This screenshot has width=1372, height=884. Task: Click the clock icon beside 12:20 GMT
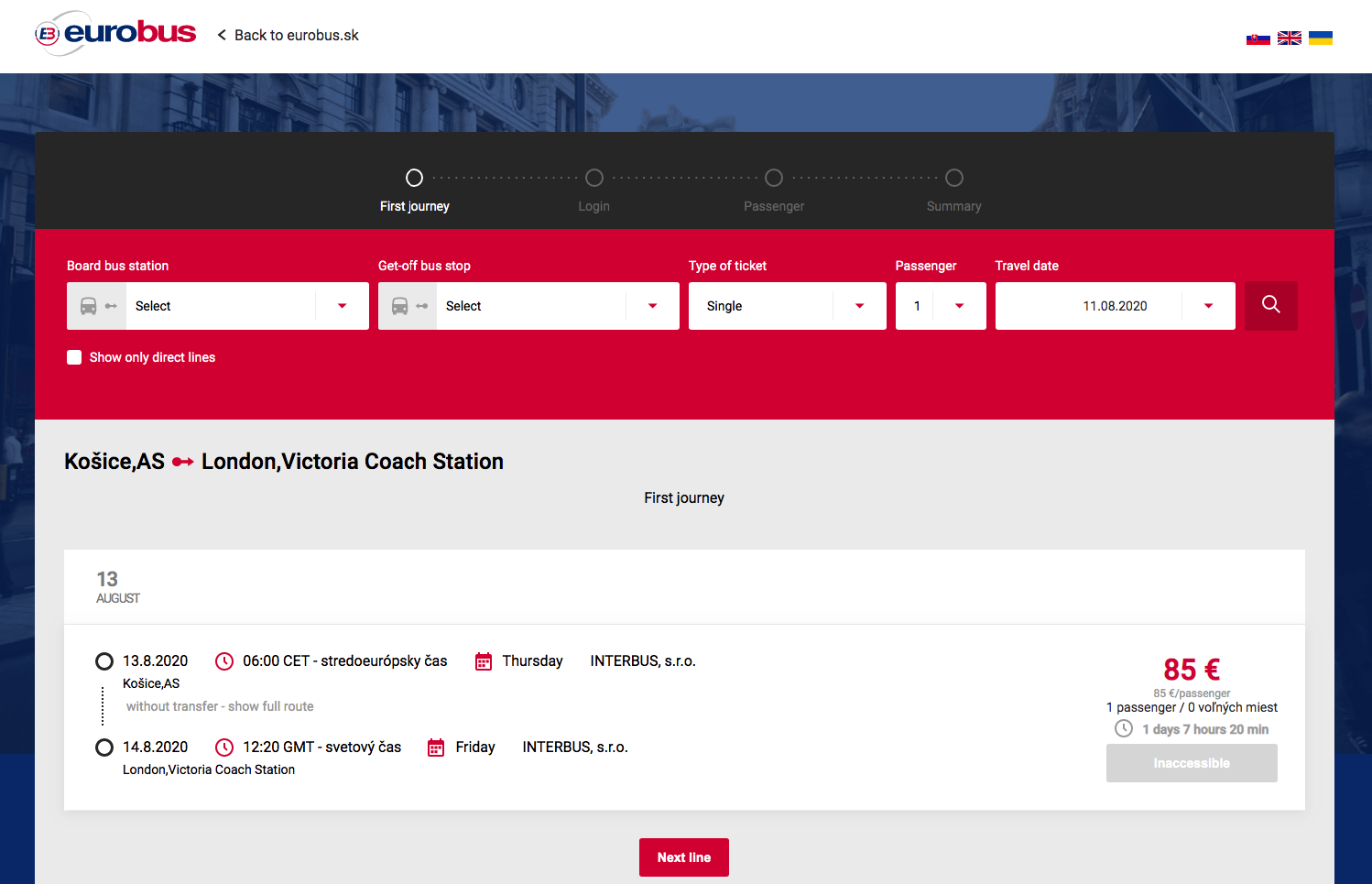[224, 748]
